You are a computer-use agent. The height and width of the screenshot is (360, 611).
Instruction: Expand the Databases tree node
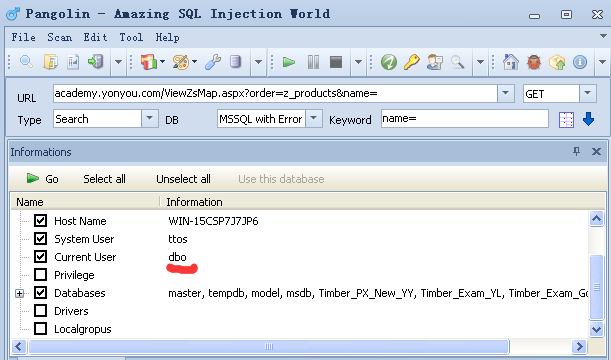click(x=19, y=293)
